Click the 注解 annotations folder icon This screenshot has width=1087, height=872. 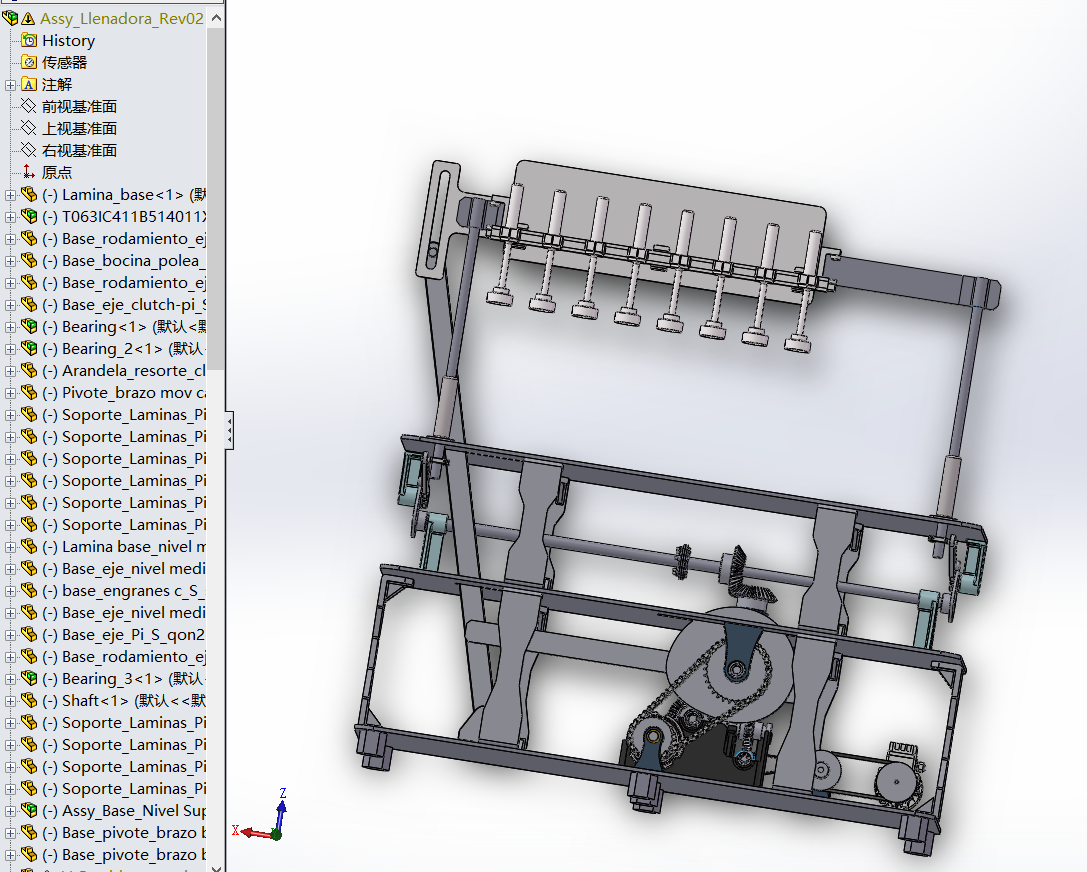29,85
